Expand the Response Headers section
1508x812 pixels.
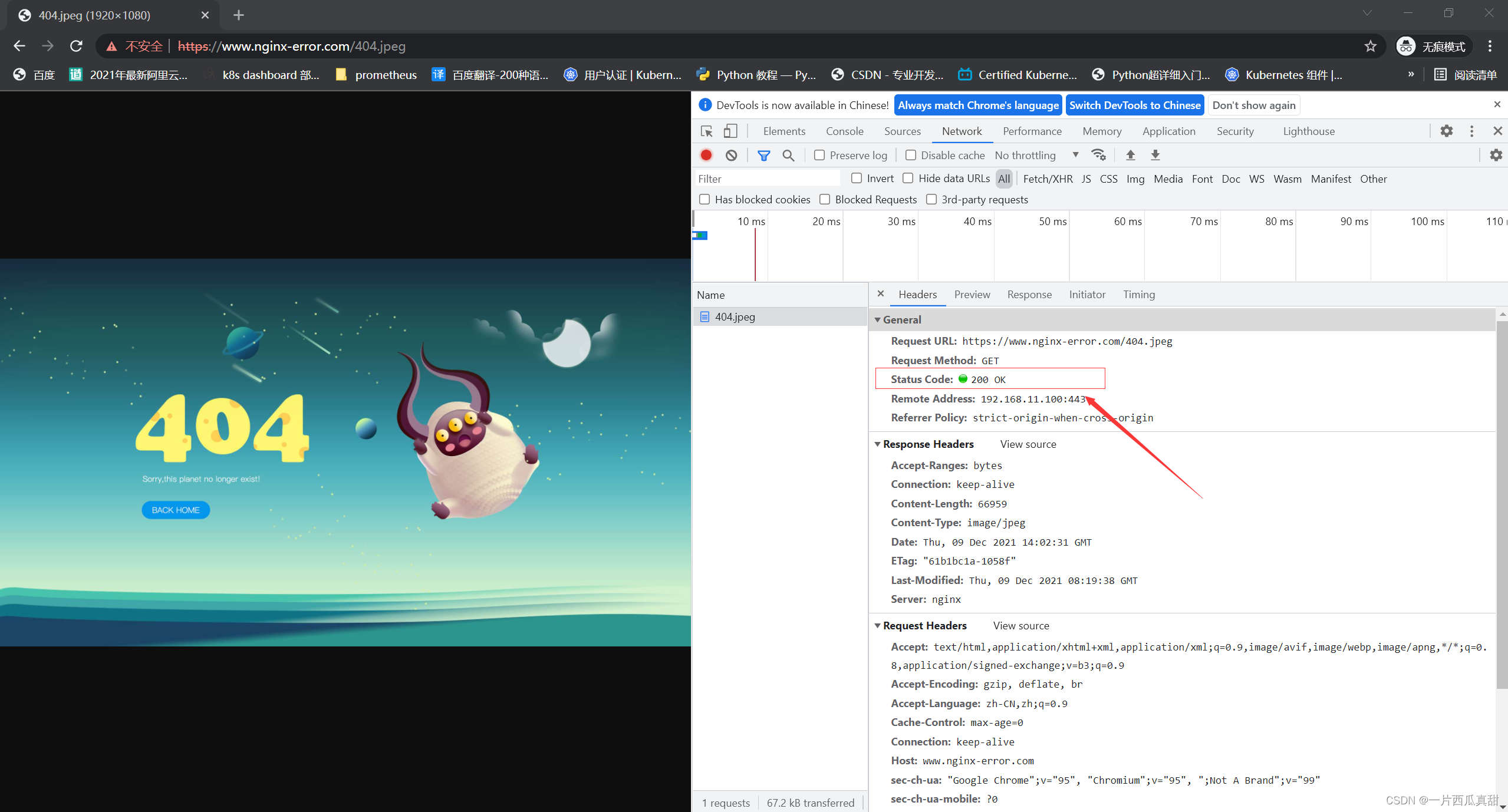[877, 444]
